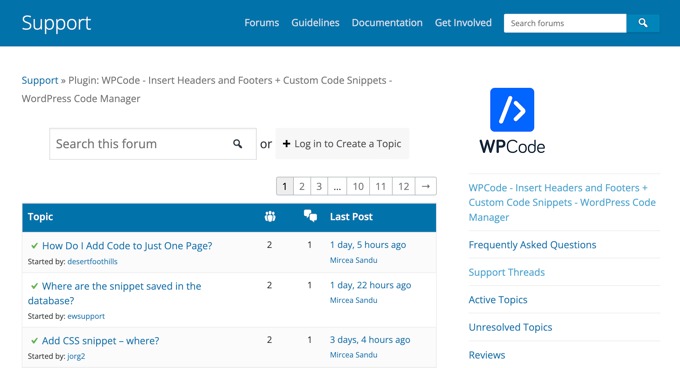
Task: Open the Documentation menu item
Action: point(387,23)
